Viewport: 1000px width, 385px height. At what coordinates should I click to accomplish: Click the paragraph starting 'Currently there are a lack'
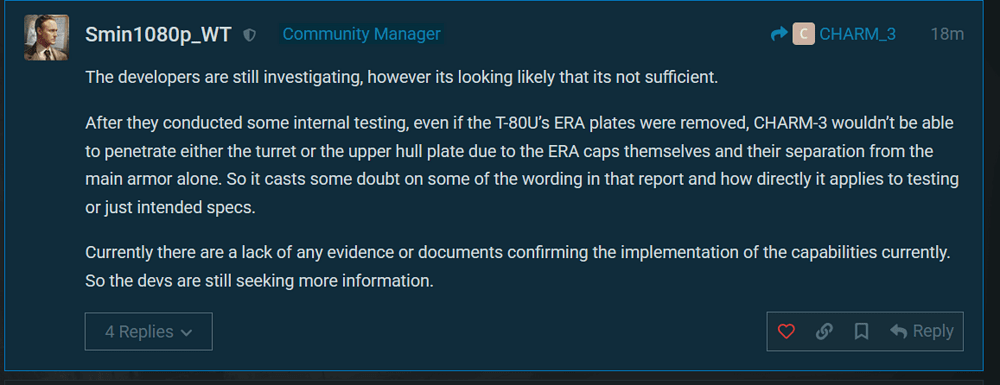click(518, 266)
